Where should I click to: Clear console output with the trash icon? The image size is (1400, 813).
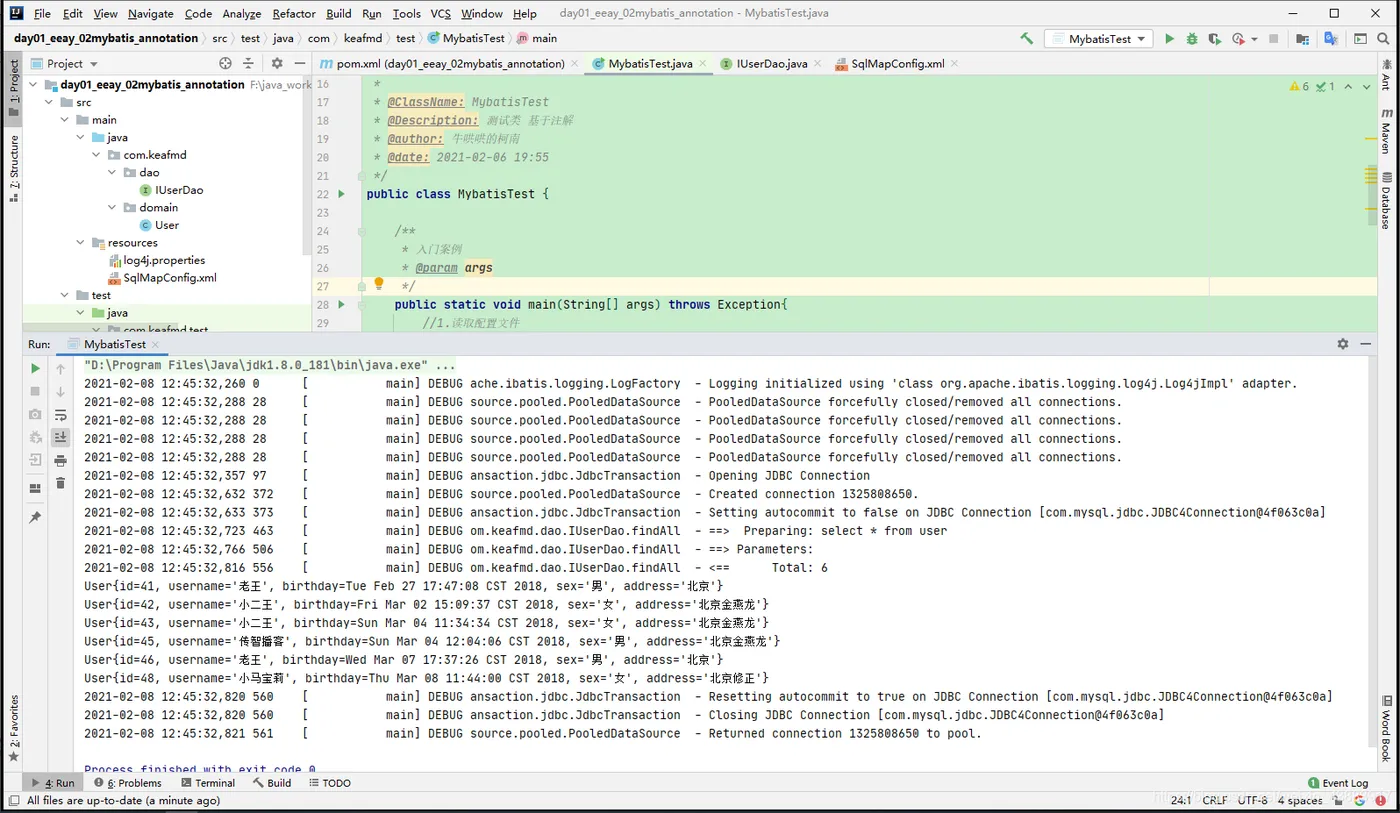(60, 484)
